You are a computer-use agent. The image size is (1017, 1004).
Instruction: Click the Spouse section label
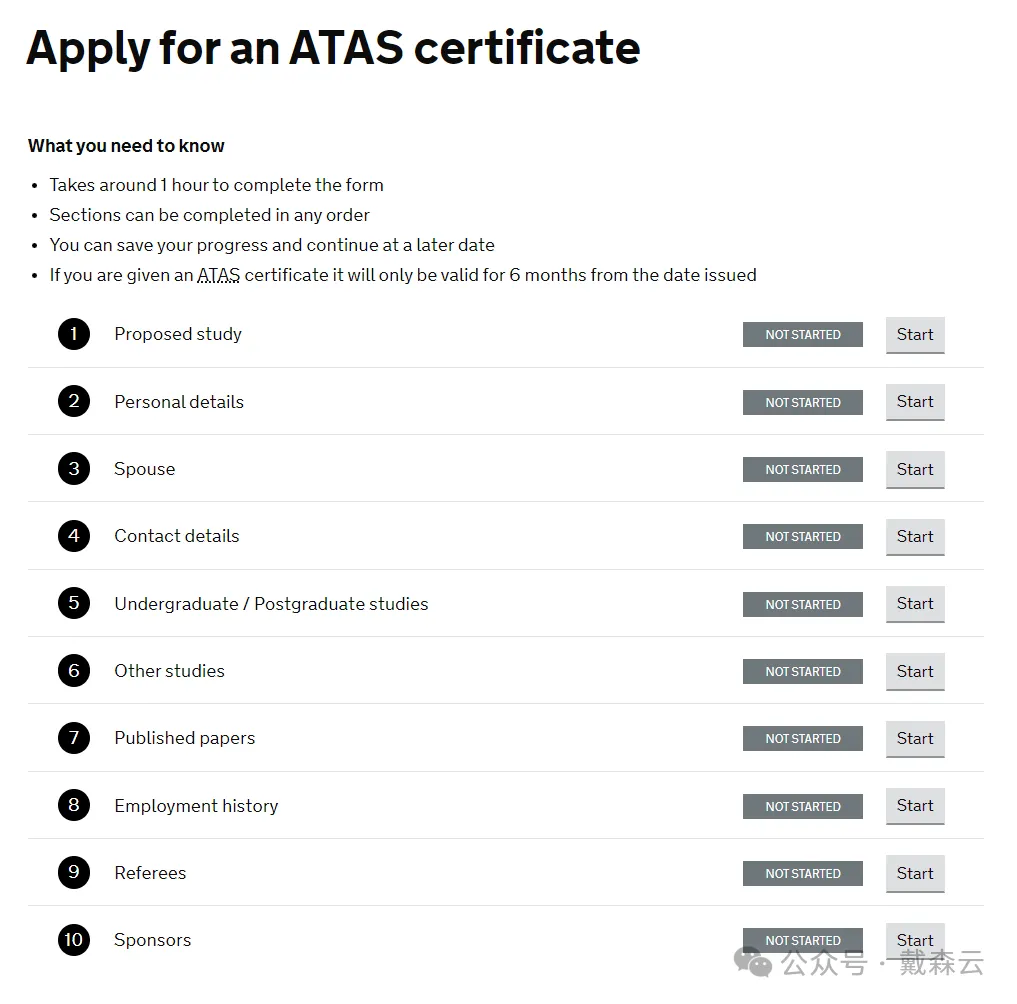point(144,469)
